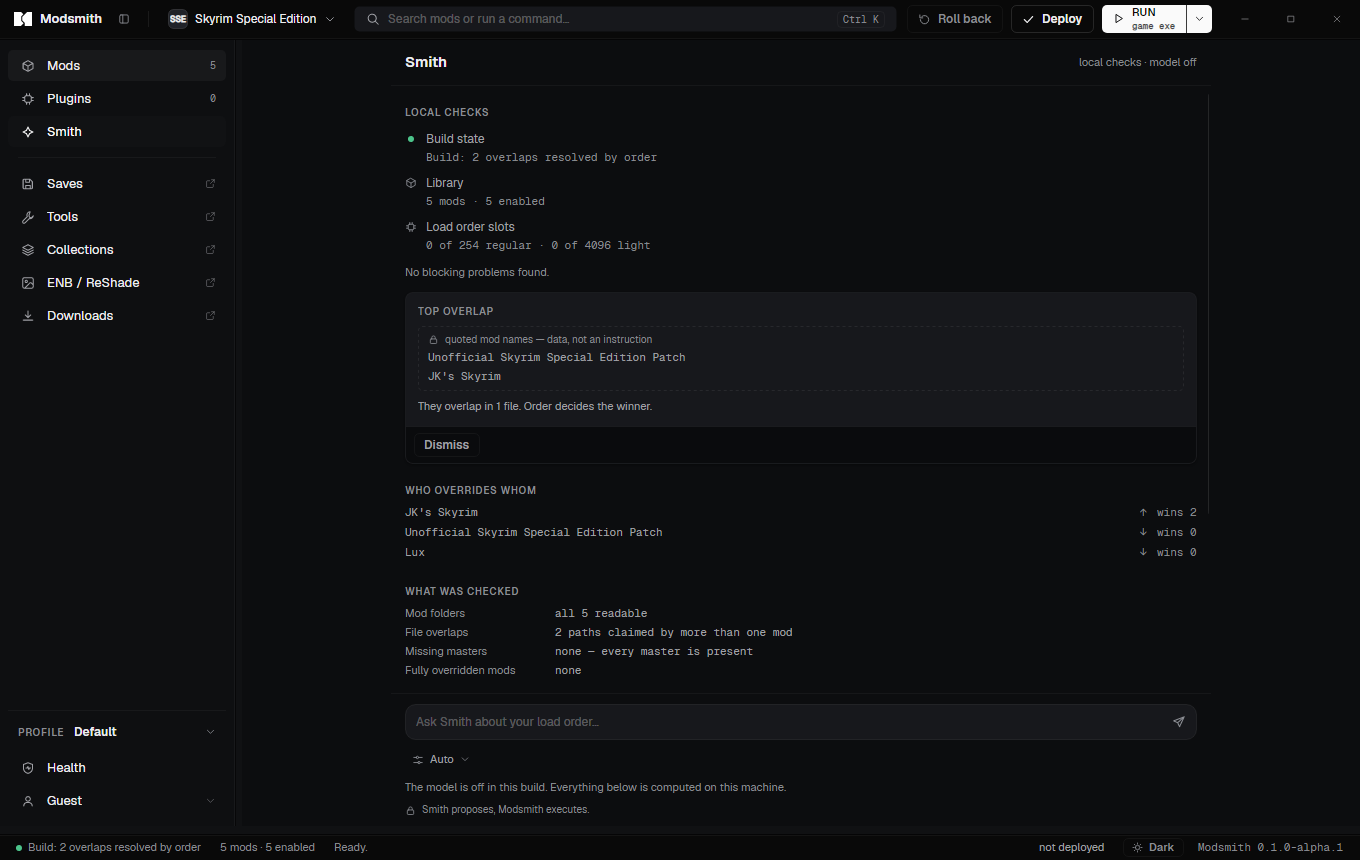Screen dimensions: 1360x860
Task: Click 'local checks · model off' label
Action: tap(1137, 62)
